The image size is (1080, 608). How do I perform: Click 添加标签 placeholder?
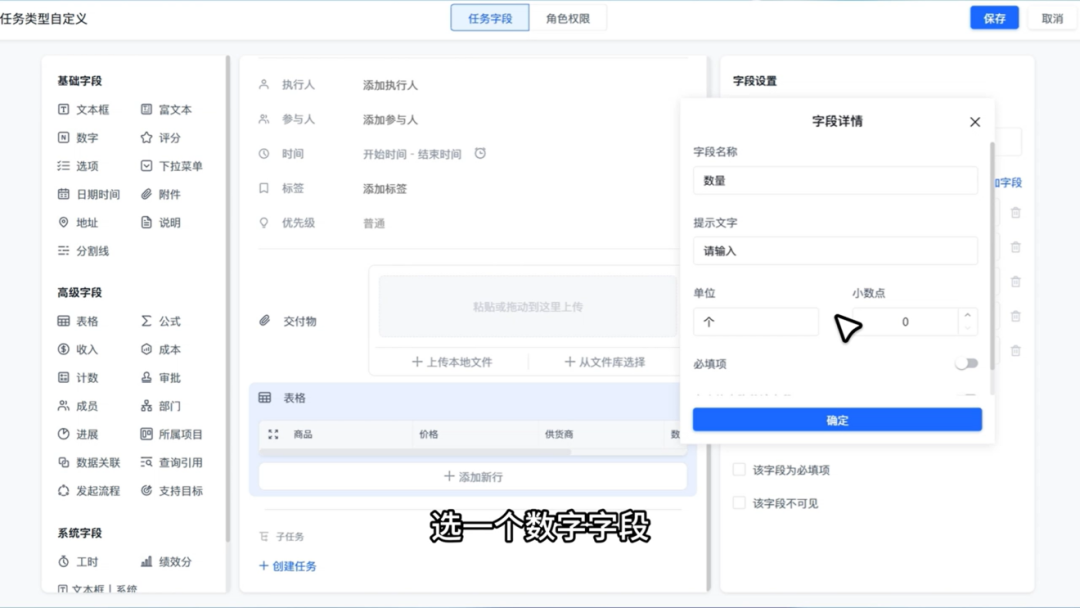point(384,188)
